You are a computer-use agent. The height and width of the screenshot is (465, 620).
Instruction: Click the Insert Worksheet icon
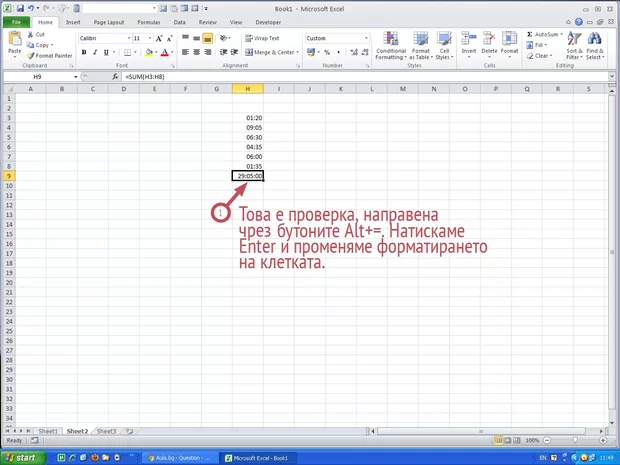pos(129,431)
